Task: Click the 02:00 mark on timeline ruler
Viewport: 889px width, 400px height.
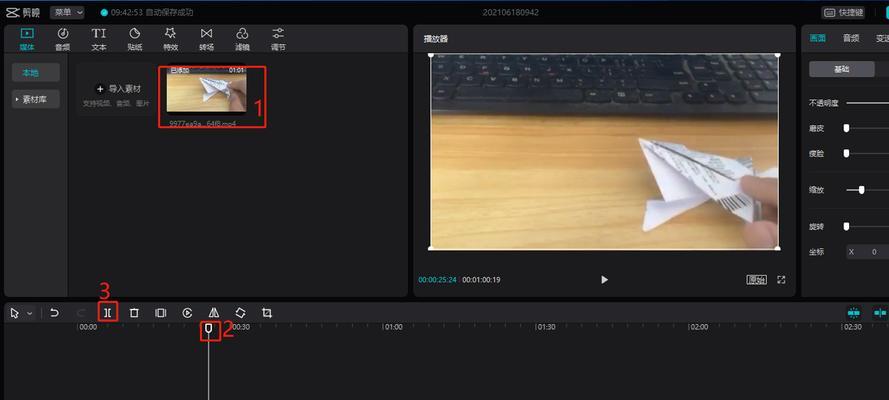Action: point(698,327)
